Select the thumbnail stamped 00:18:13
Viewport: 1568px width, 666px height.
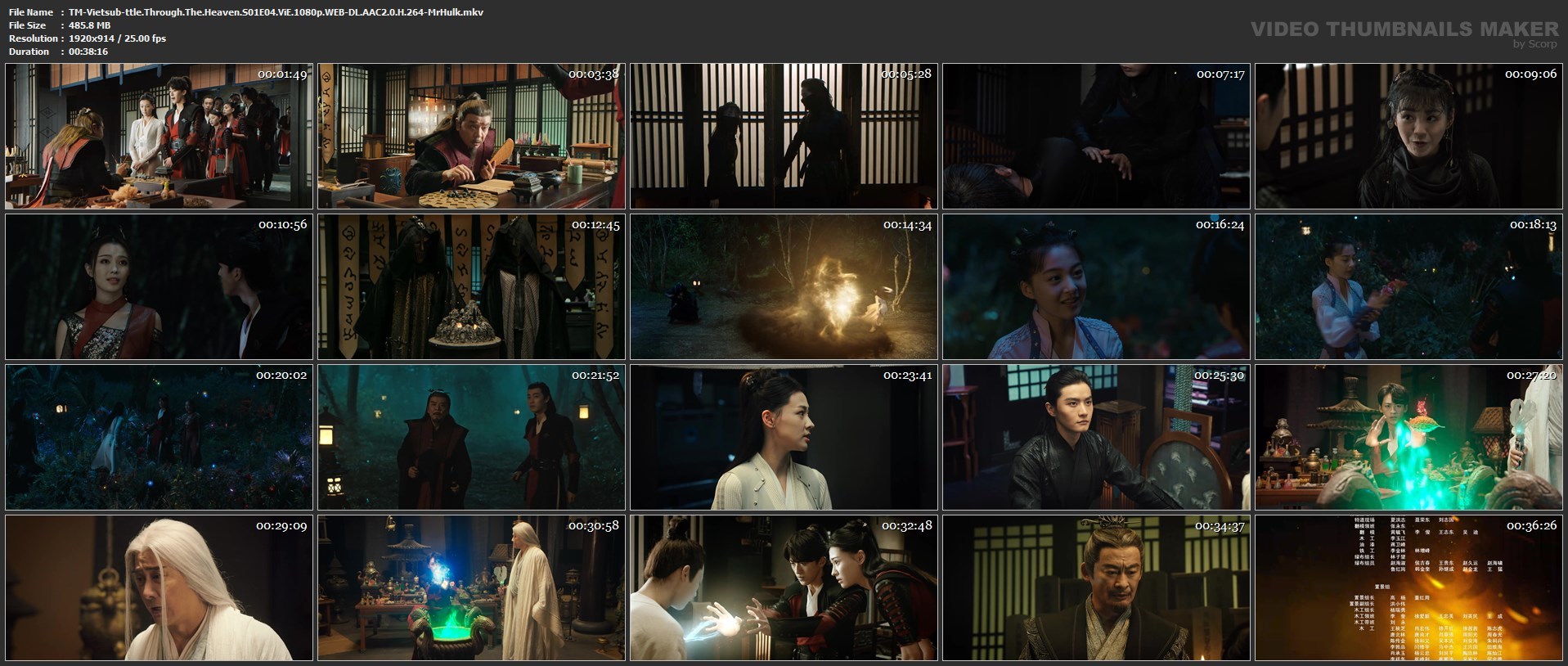click(x=1409, y=286)
